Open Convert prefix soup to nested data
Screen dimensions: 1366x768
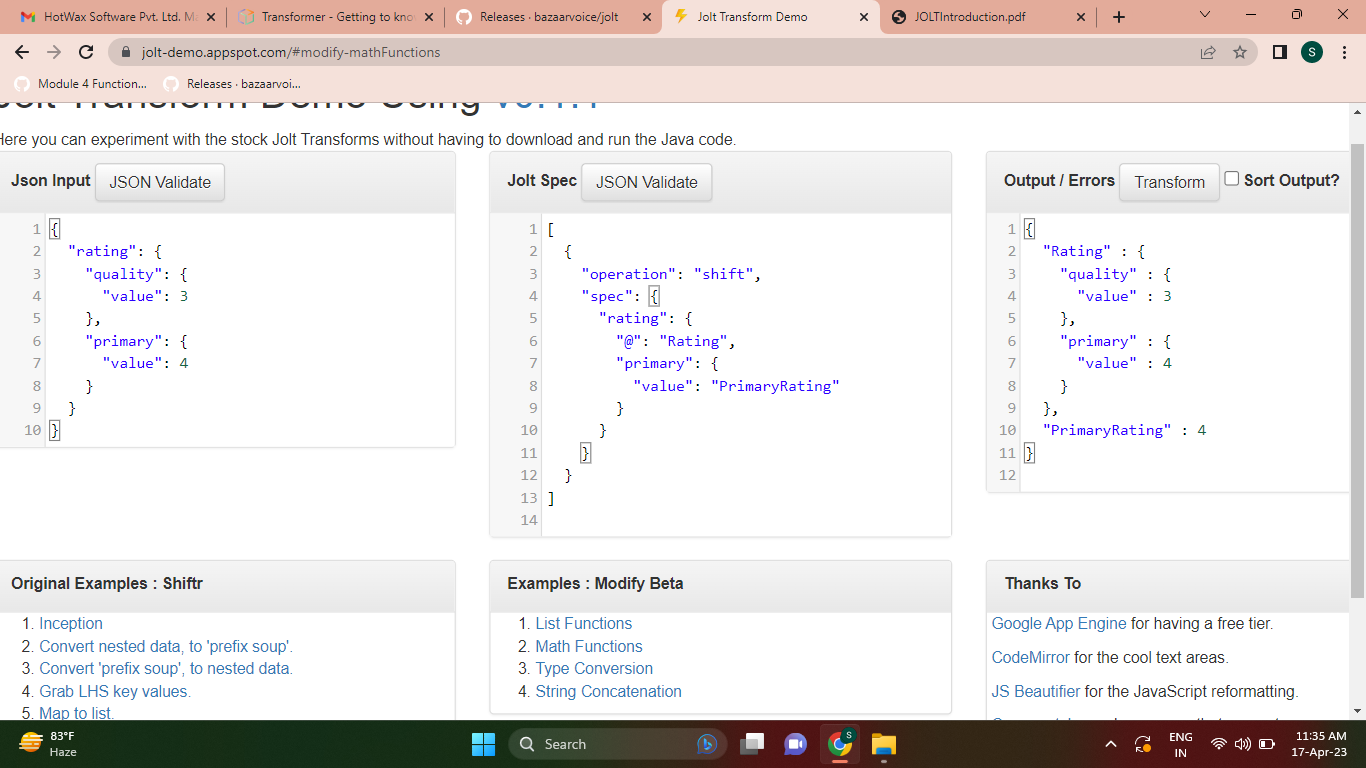[x=166, y=668]
